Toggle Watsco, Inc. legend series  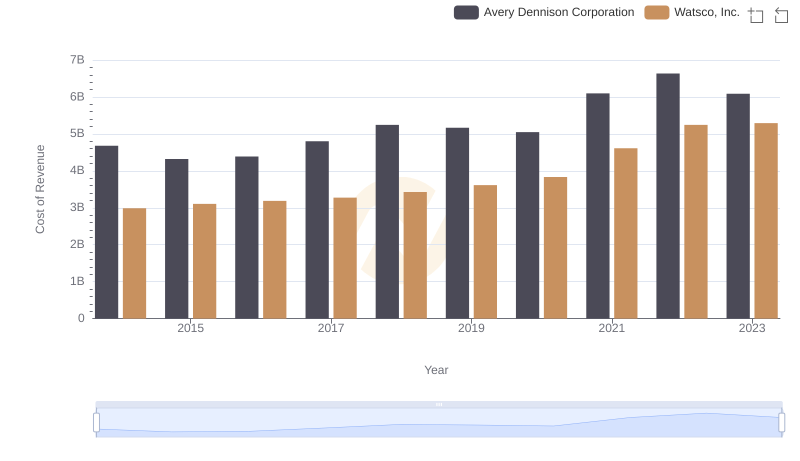(x=692, y=12)
